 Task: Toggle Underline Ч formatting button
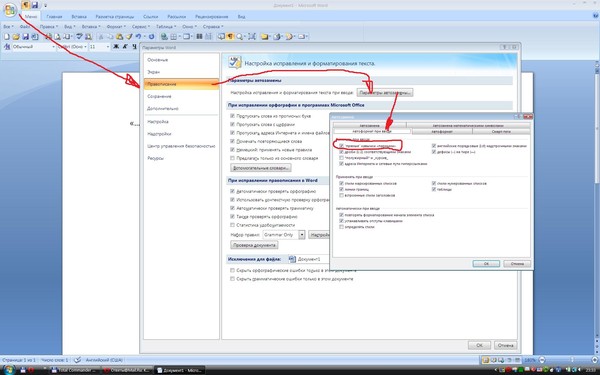click(134, 47)
